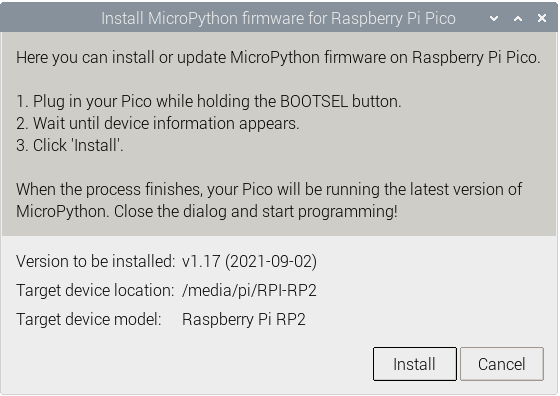Maximize window using the up chevron icon
This screenshot has height=396, width=560.
click(x=518, y=18)
